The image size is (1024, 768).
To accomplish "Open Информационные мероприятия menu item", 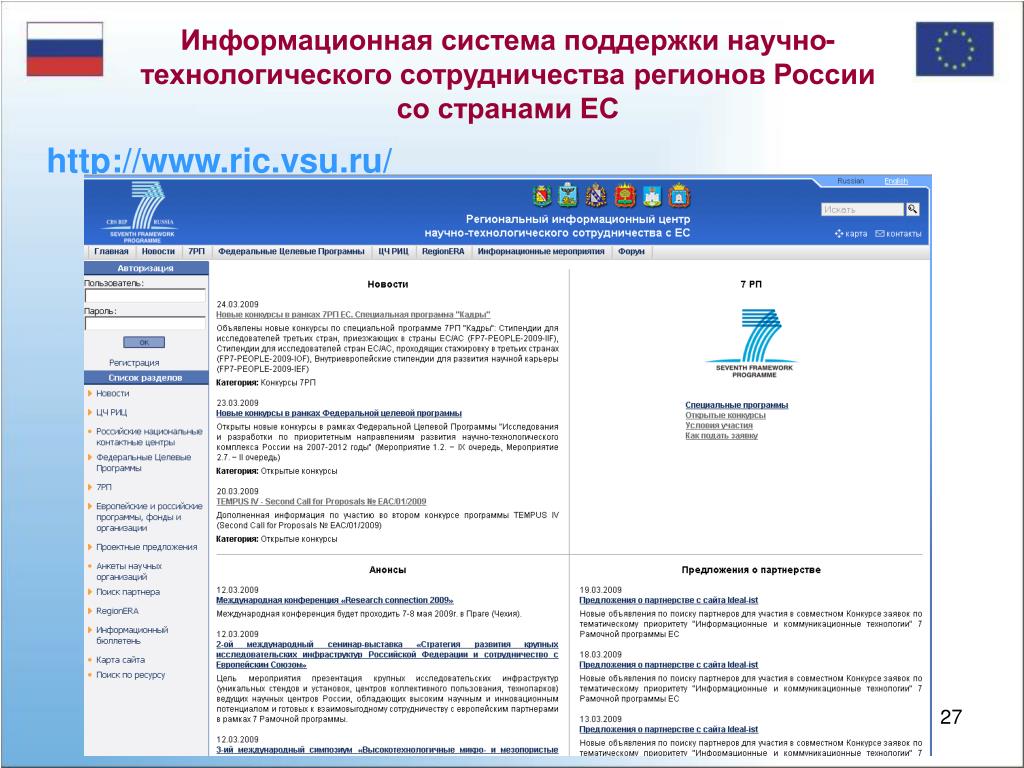I will click(x=541, y=251).
